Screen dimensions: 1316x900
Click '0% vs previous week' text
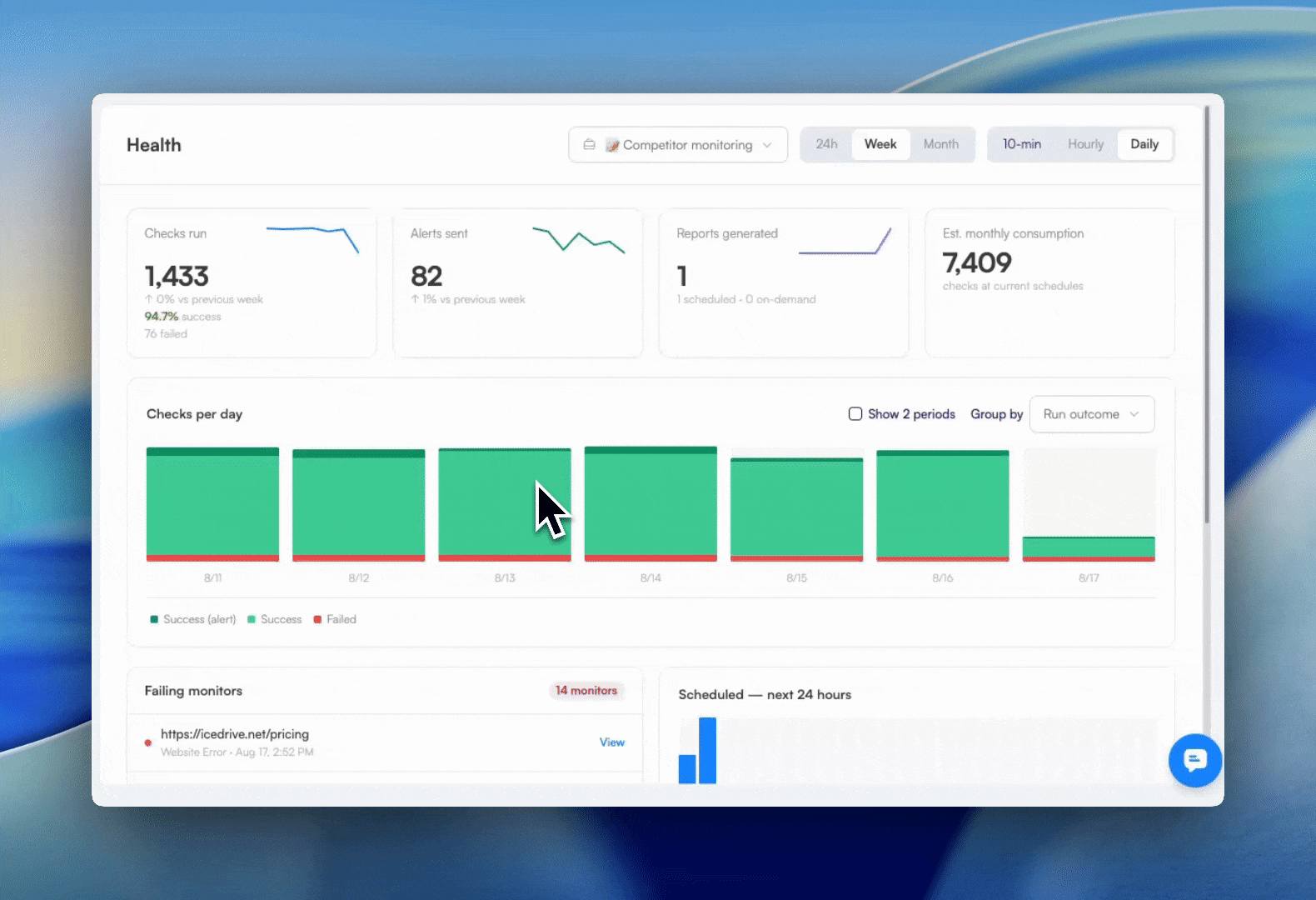pyautogui.click(x=204, y=299)
